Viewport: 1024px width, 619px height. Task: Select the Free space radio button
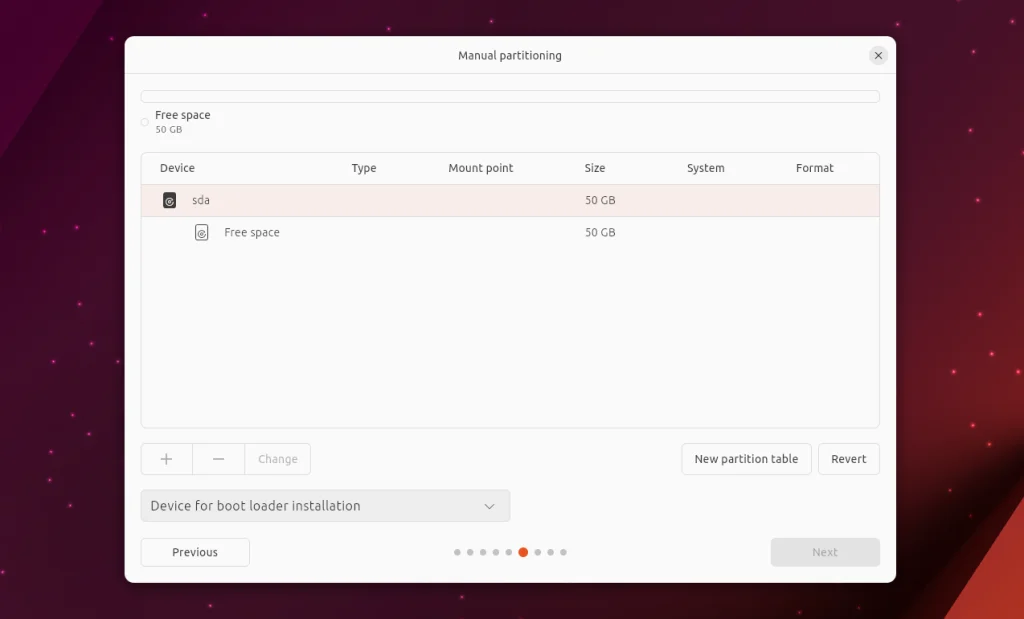(x=144, y=120)
